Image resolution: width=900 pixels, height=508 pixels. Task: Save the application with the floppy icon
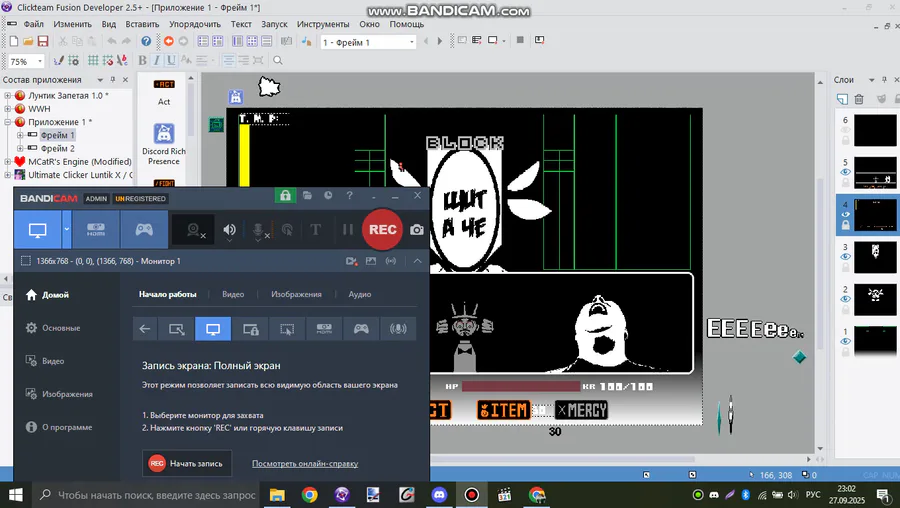pos(43,41)
